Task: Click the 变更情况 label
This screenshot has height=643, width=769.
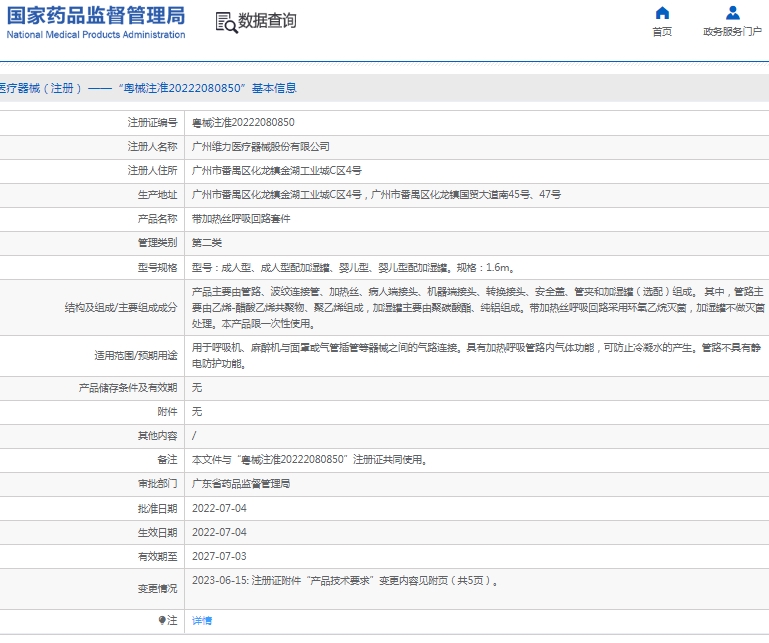Action: pos(157,589)
